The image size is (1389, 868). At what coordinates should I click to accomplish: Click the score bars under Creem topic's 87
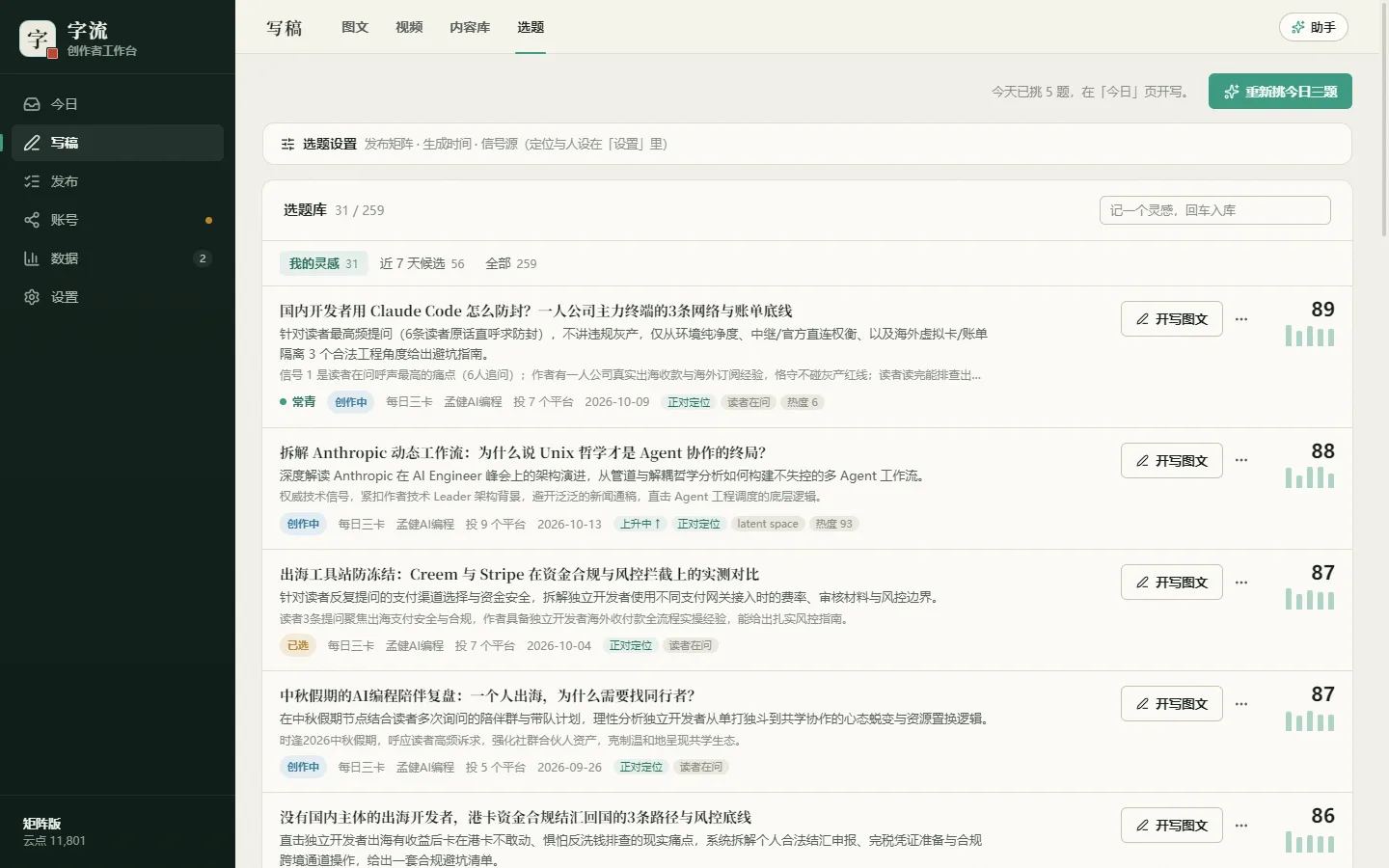[x=1310, y=599]
